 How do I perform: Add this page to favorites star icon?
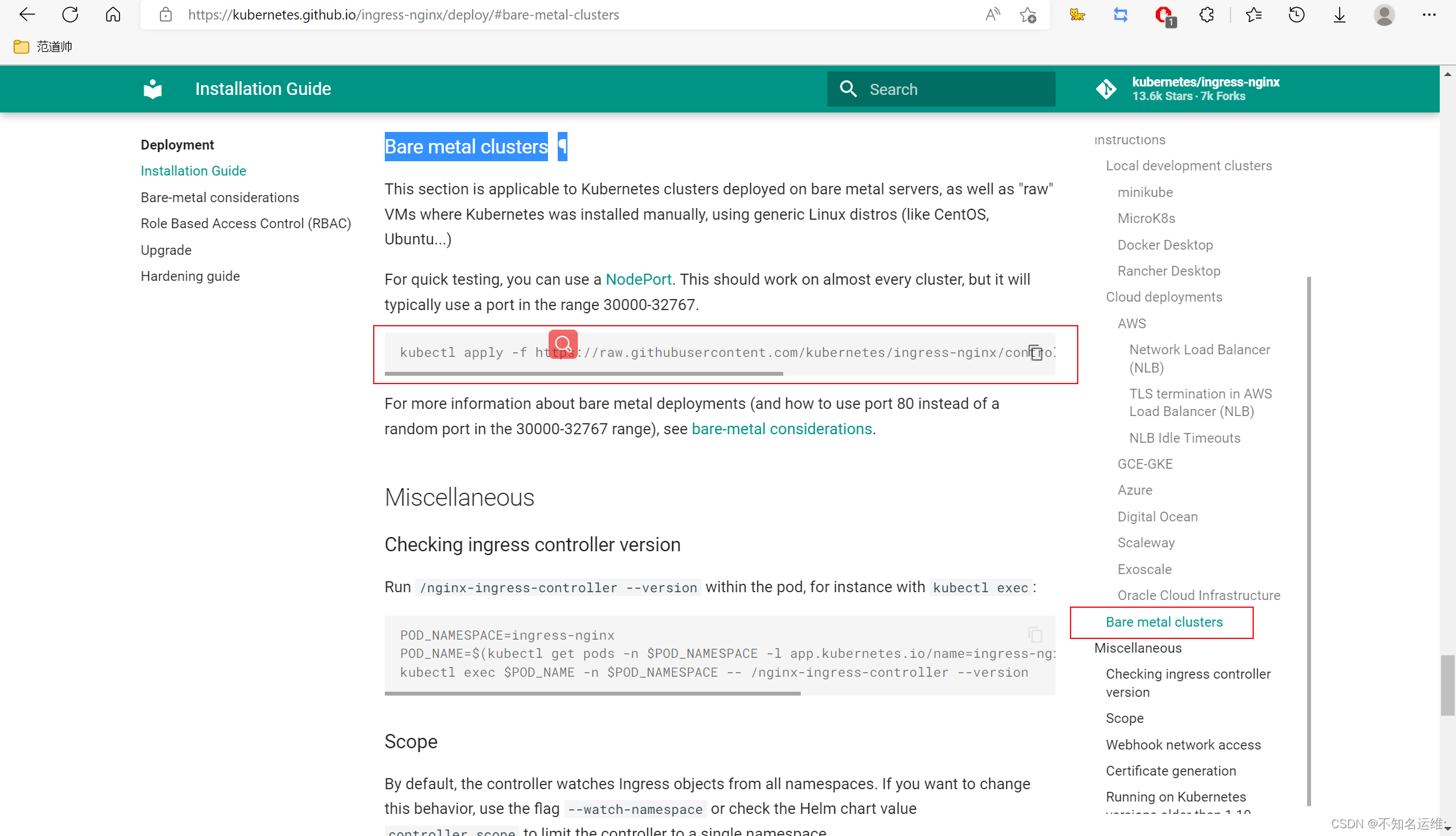1028,14
